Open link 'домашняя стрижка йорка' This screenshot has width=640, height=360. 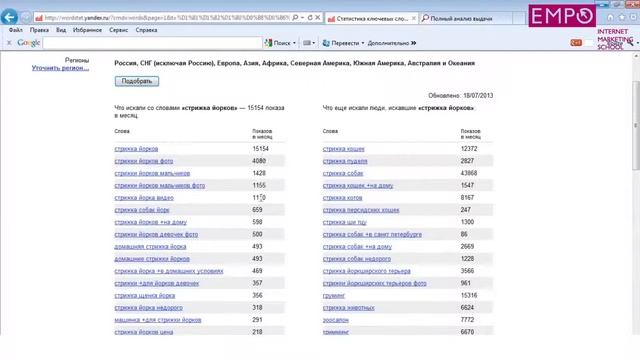point(150,247)
